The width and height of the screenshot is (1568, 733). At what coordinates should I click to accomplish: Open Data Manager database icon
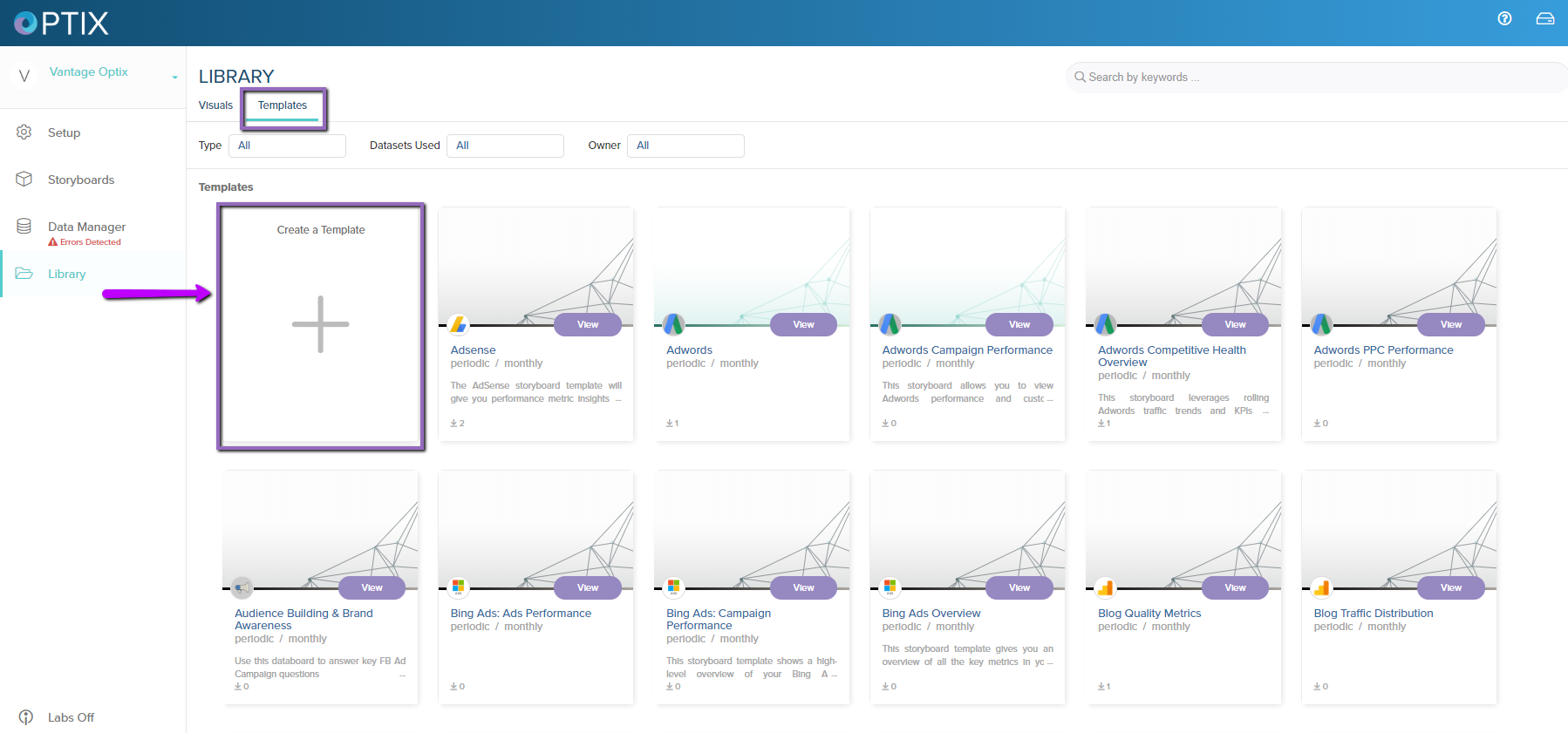24,227
